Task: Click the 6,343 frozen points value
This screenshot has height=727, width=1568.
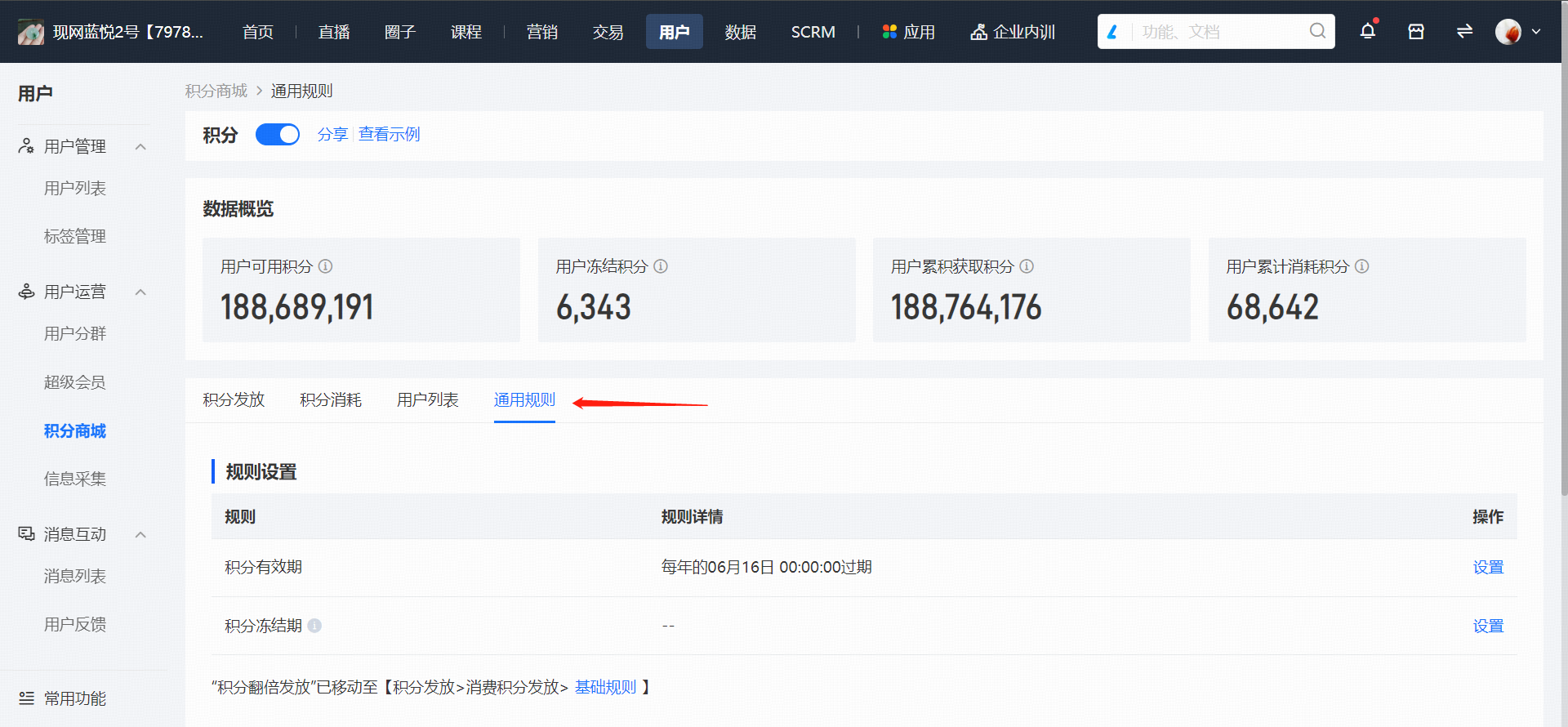Action: [x=594, y=307]
